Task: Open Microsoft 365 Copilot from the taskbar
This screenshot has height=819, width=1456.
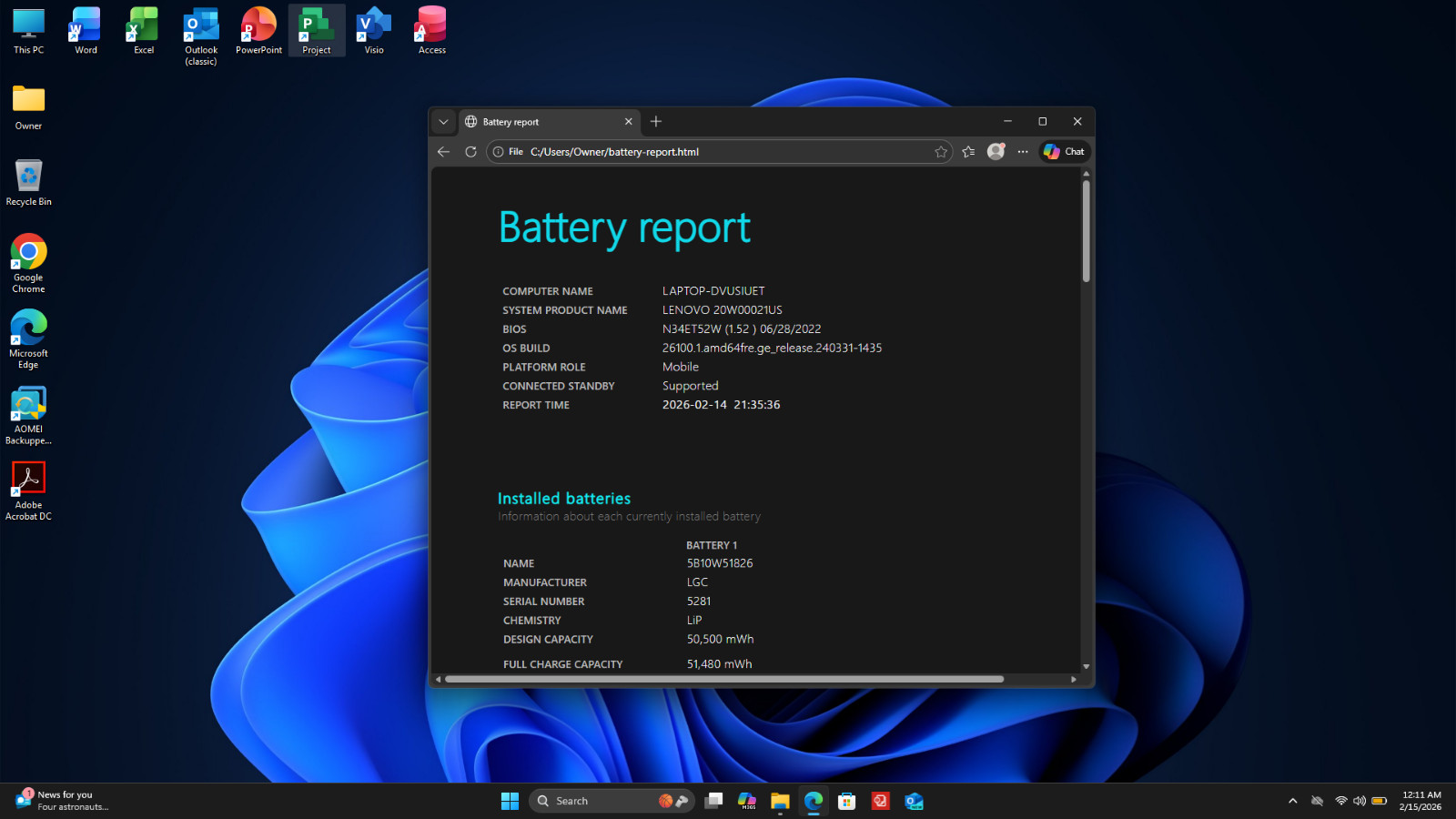Action: coord(747,801)
